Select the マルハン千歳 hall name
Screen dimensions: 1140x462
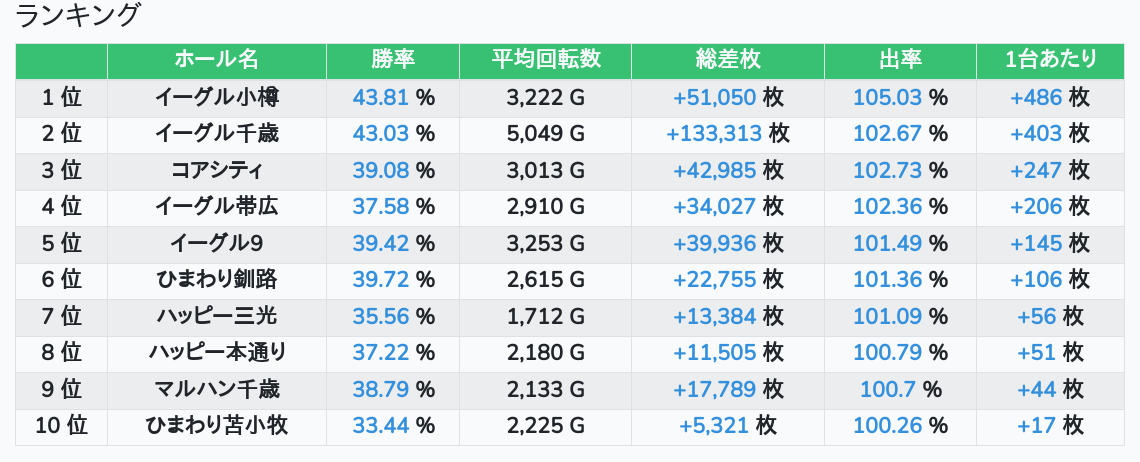[x=217, y=389]
